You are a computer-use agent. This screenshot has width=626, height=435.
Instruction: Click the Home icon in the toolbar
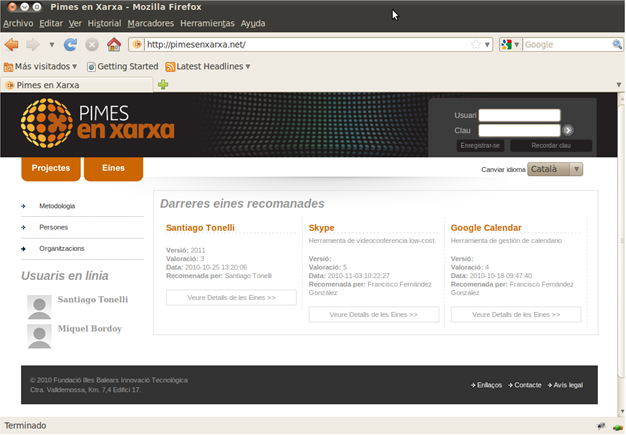point(113,45)
